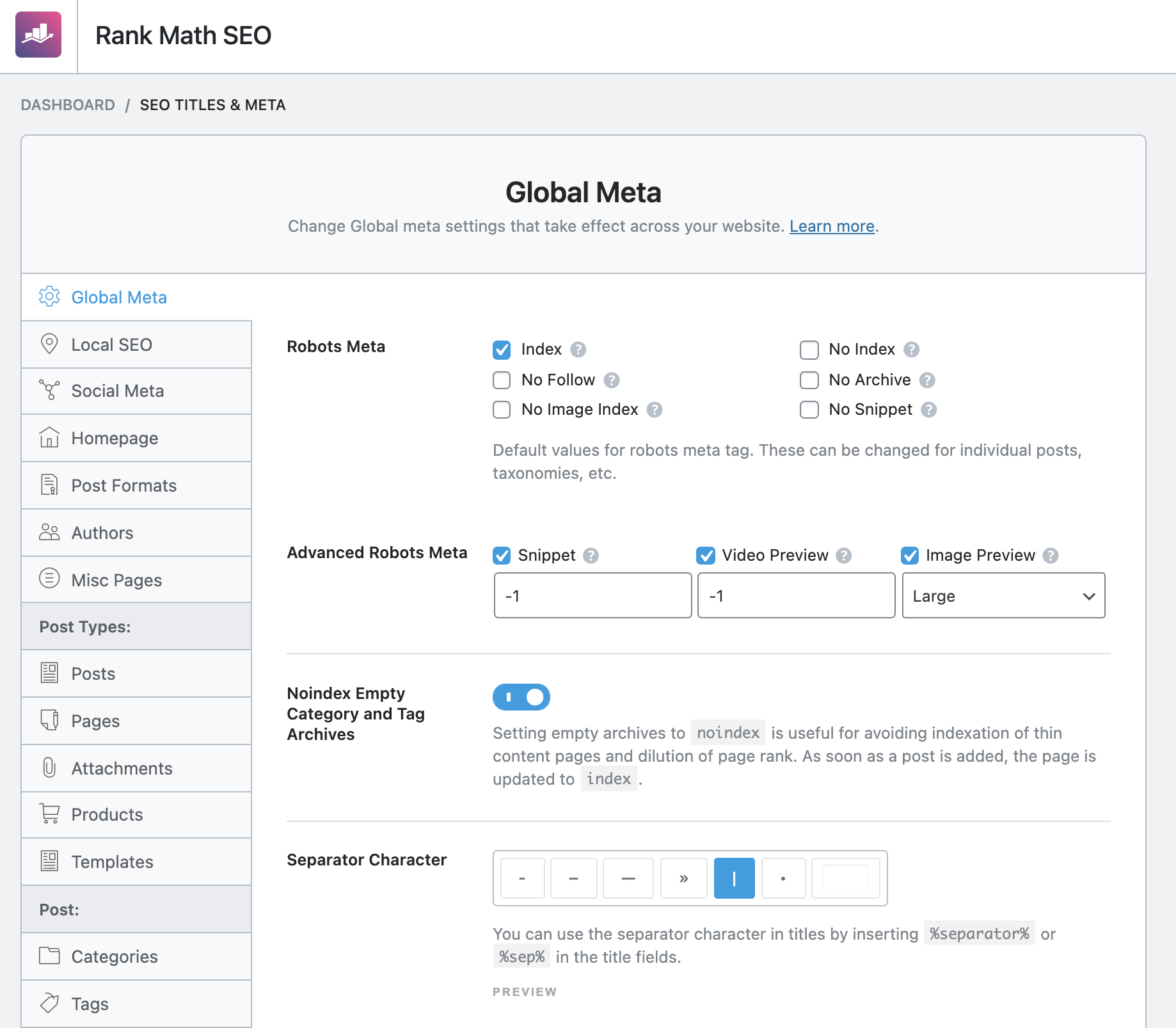Open the Authors settings tab
This screenshot has width=1176, height=1028.
[x=136, y=533]
